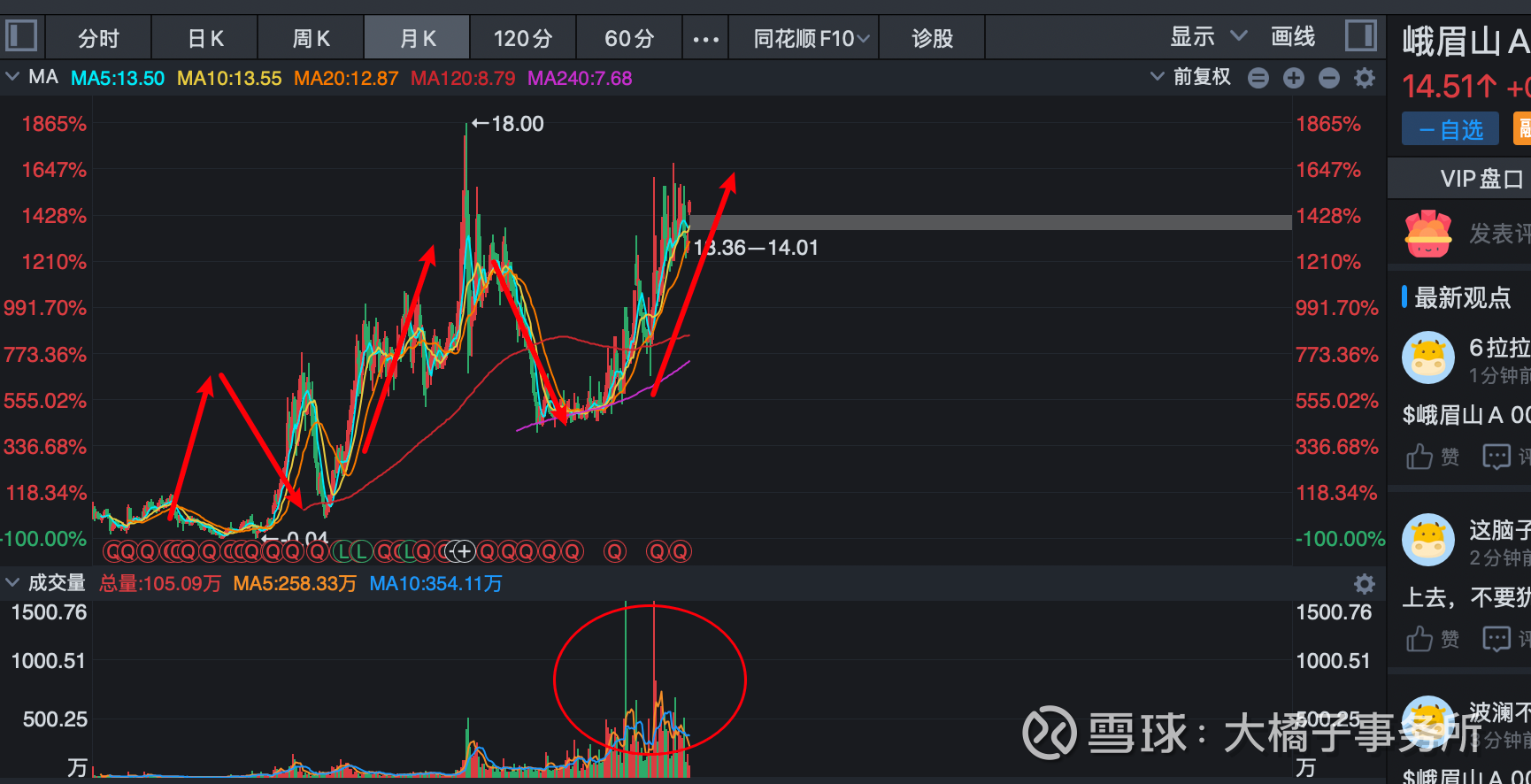
Task: Open avatar of user 这脑子
Action: (1428, 540)
